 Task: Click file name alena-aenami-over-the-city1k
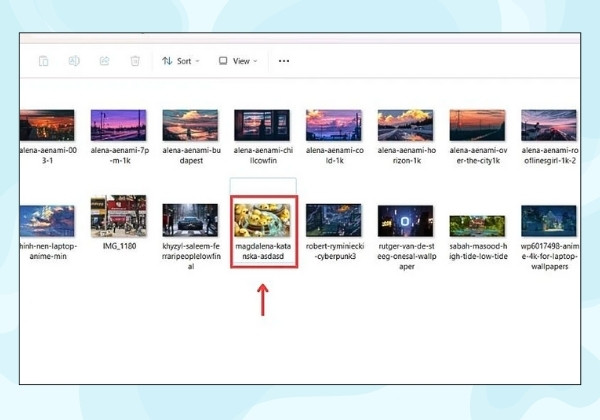click(478, 155)
